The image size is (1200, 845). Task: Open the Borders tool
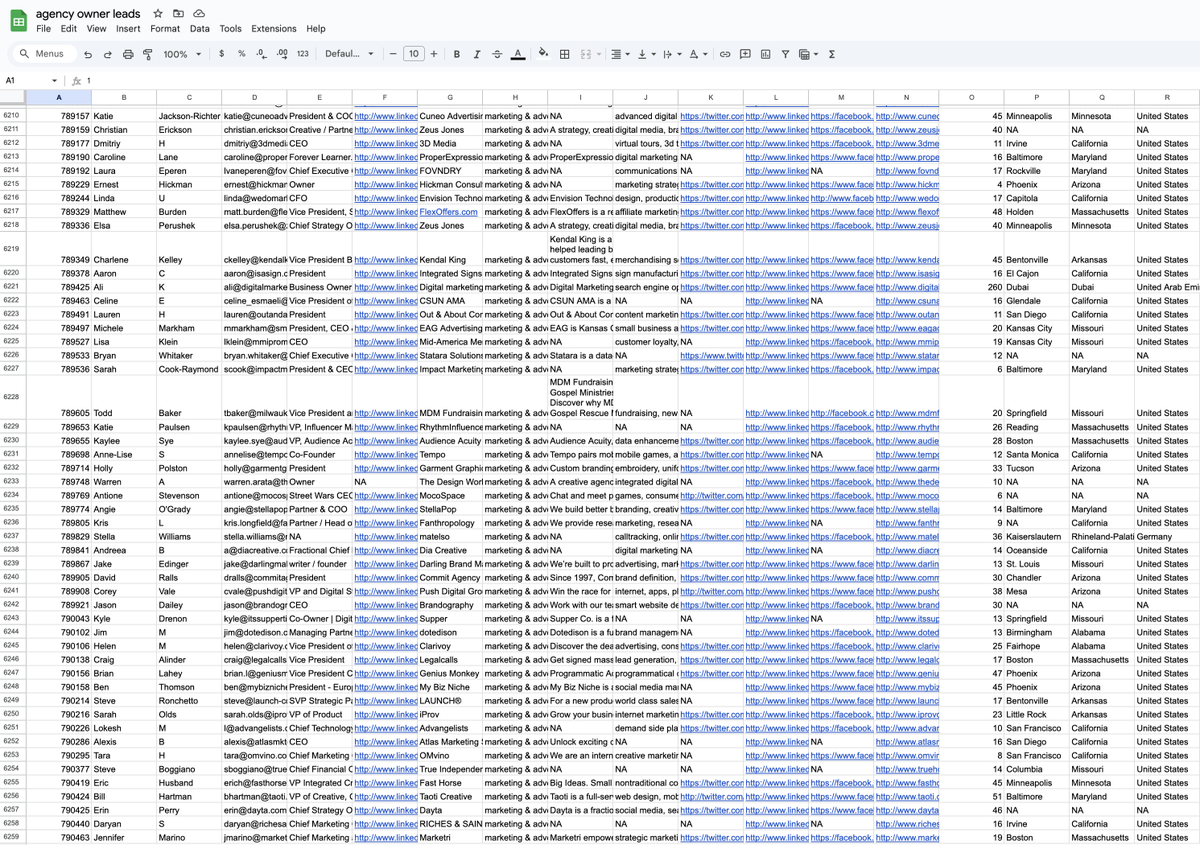(x=564, y=54)
